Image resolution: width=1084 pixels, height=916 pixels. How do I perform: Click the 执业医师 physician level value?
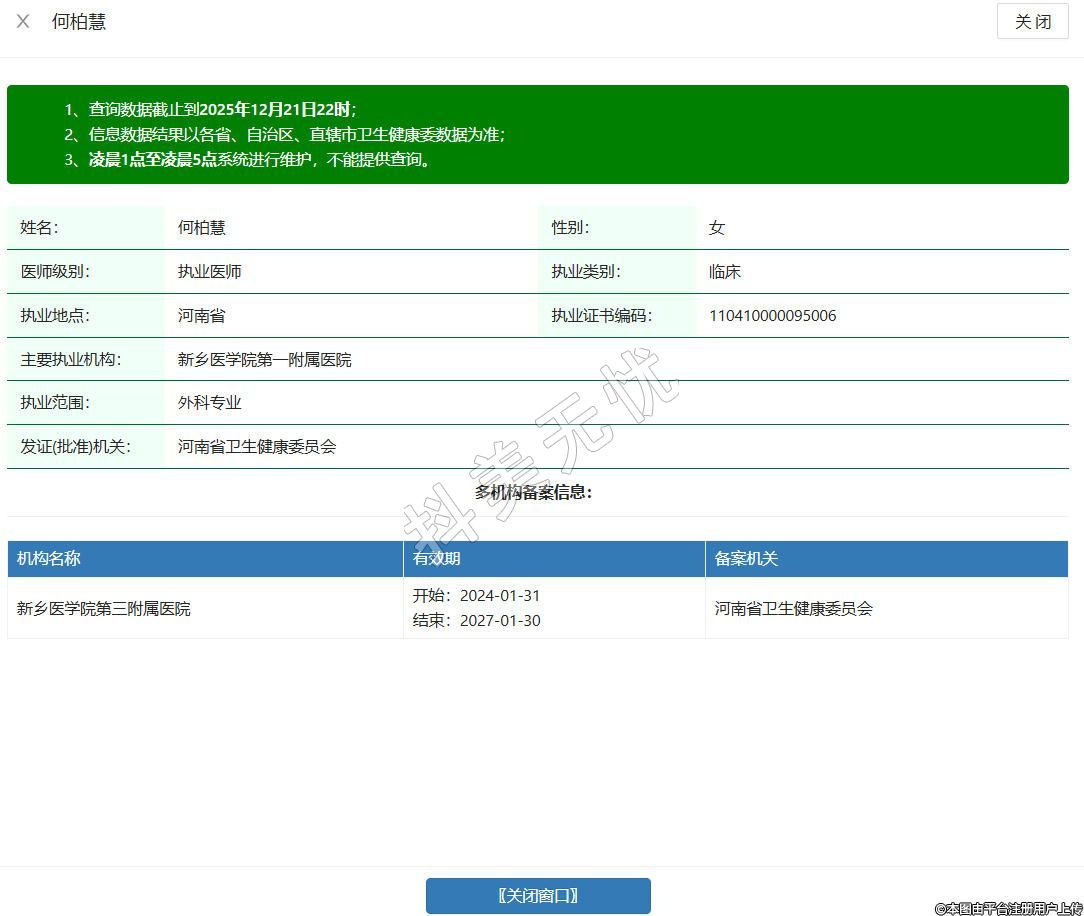(x=210, y=272)
